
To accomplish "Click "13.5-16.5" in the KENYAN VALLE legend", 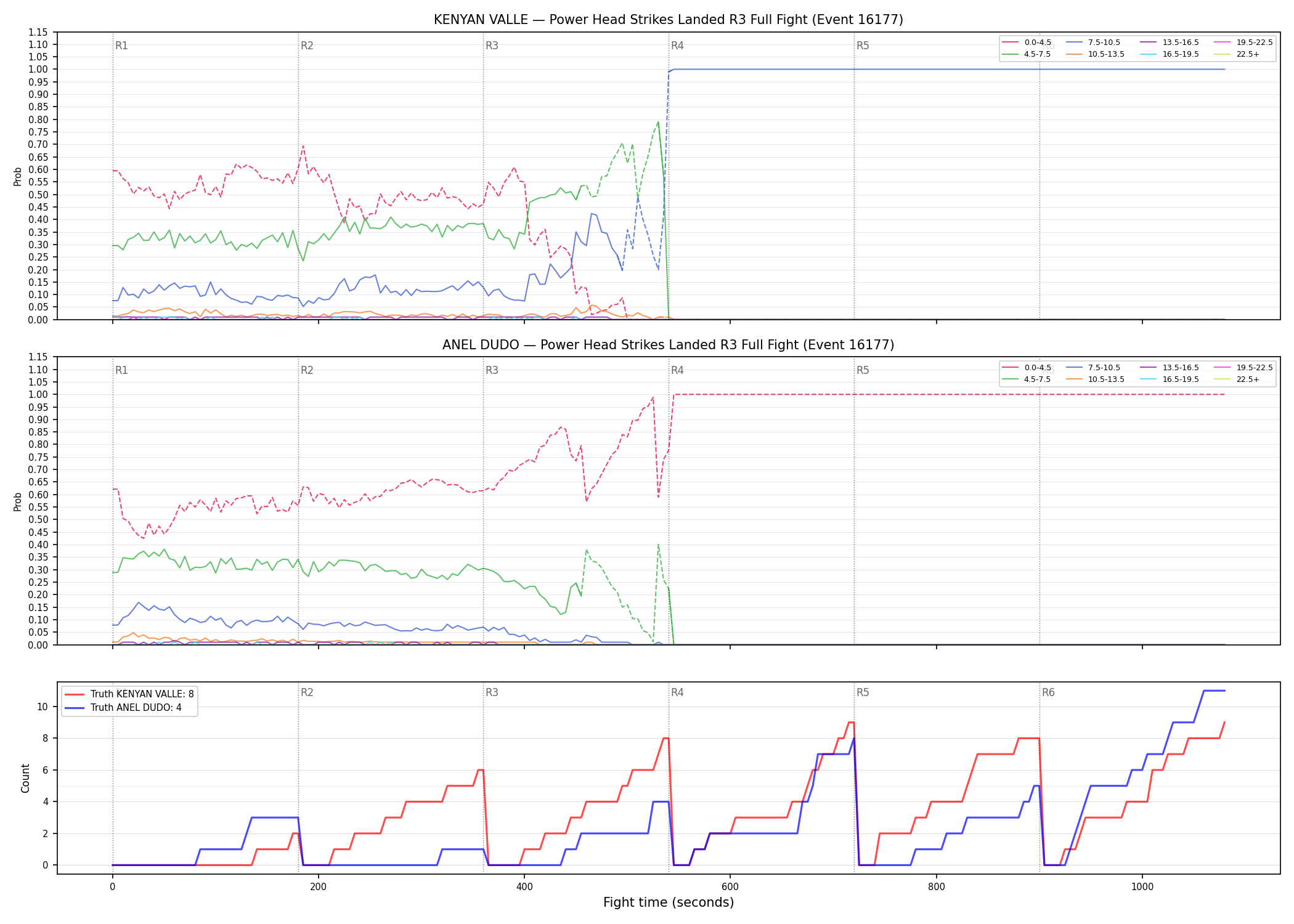I will pyautogui.click(x=1181, y=43).
